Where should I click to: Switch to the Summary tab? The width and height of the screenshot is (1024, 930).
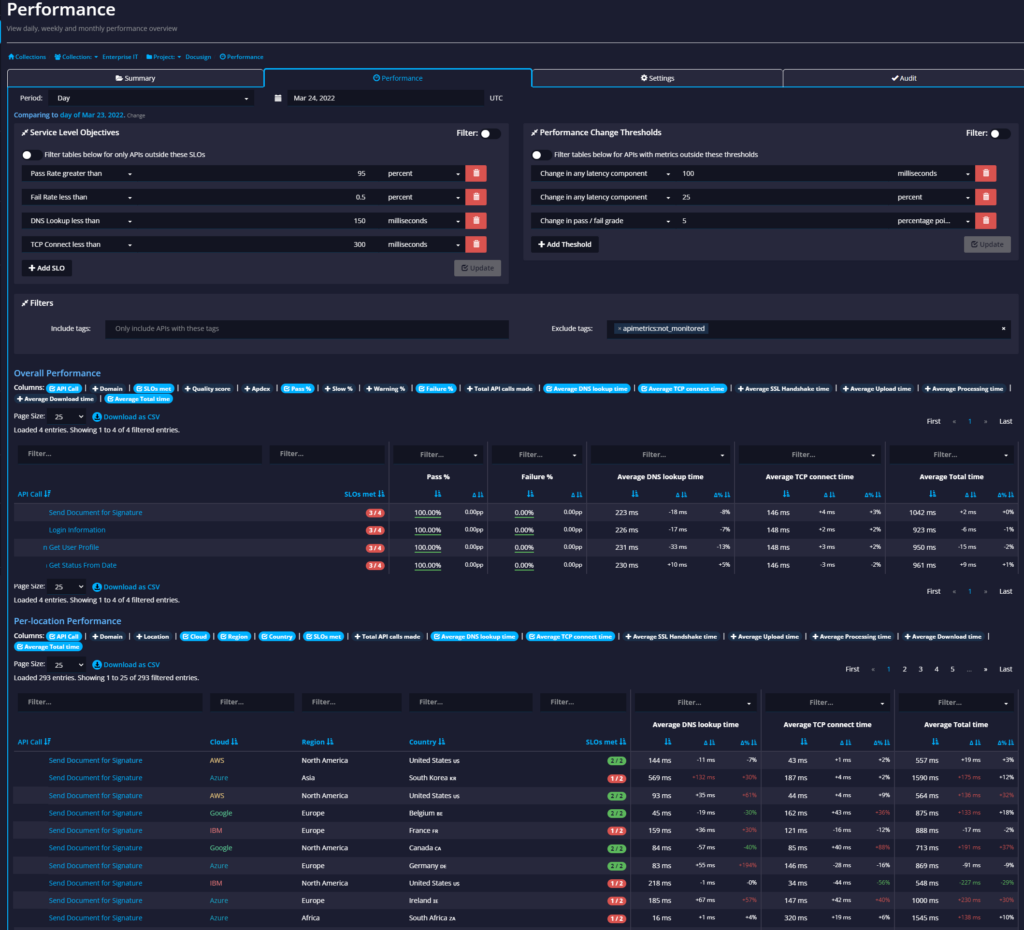tap(135, 78)
